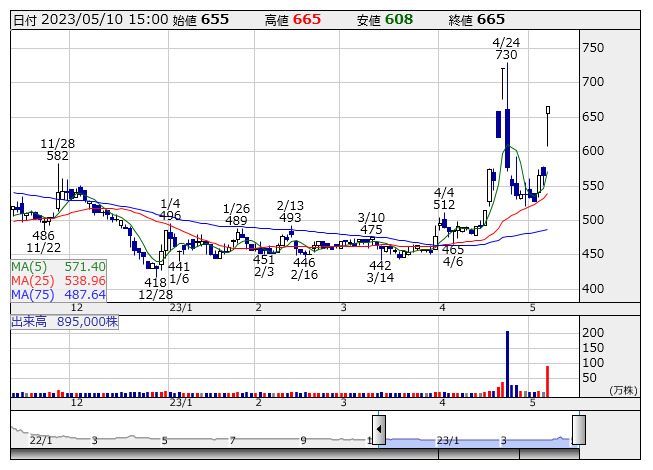This screenshot has height=470, width=653.
Task: Click the 11/28 582 high label
Action: click(x=57, y=150)
